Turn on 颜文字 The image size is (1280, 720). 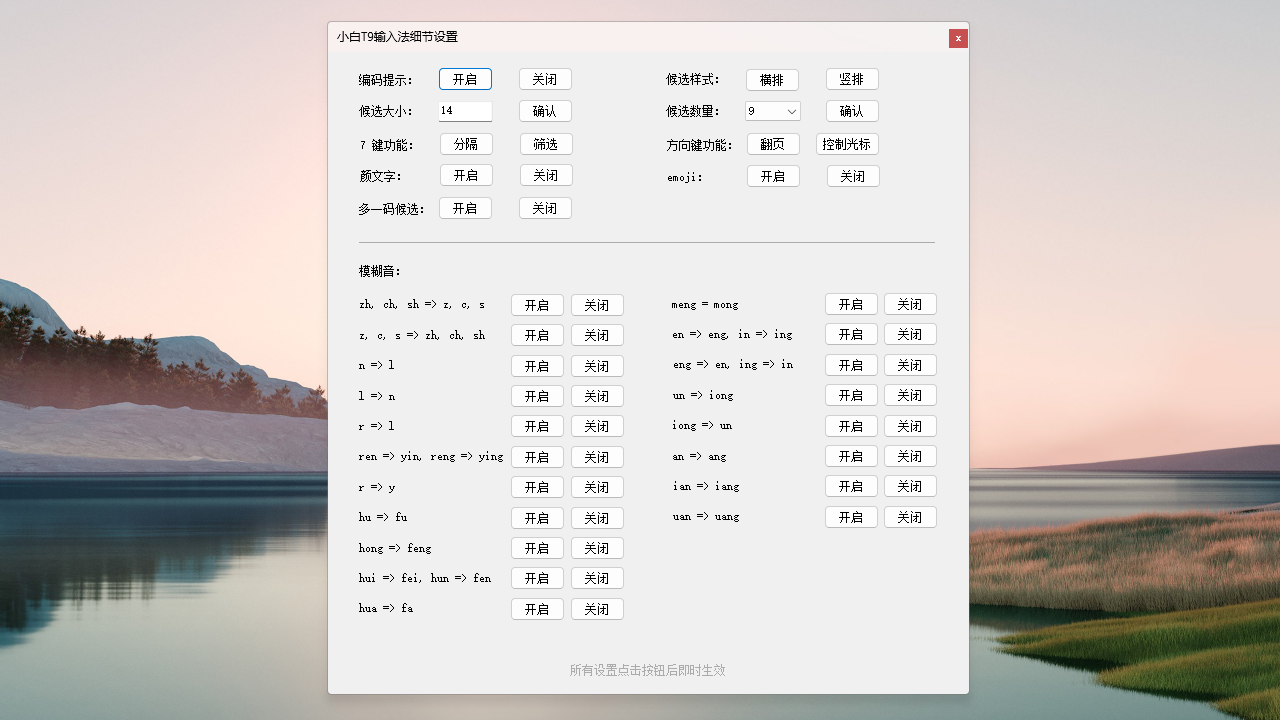point(466,175)
